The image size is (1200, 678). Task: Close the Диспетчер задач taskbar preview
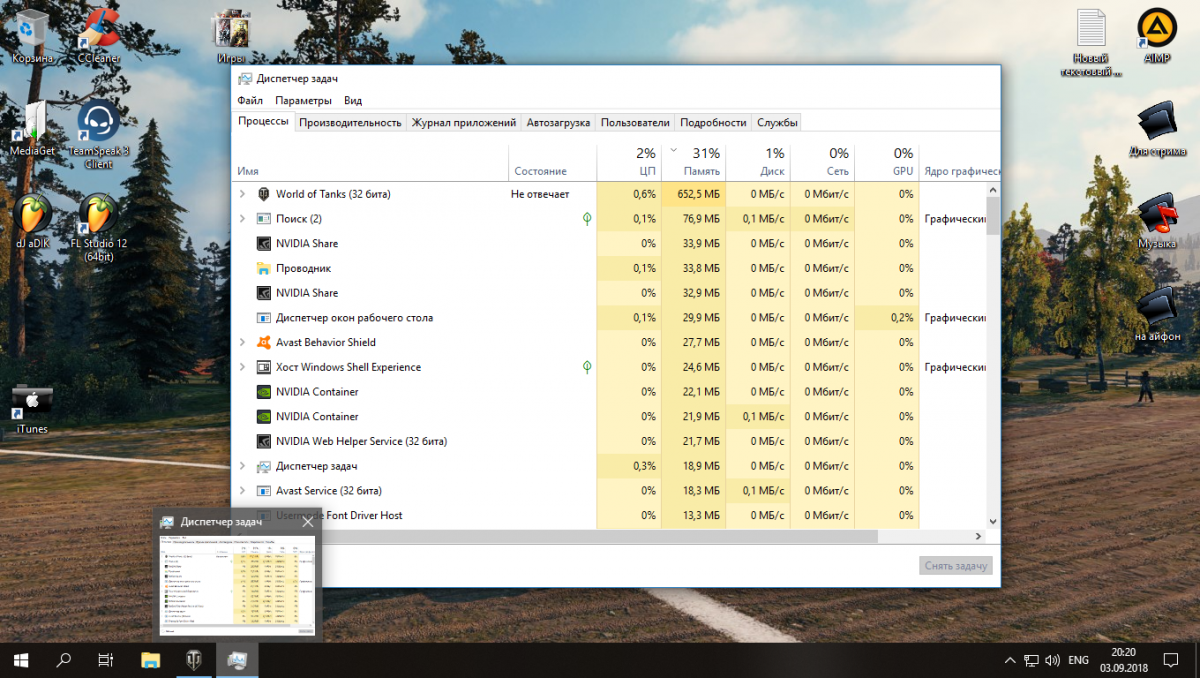click(308, 521)
